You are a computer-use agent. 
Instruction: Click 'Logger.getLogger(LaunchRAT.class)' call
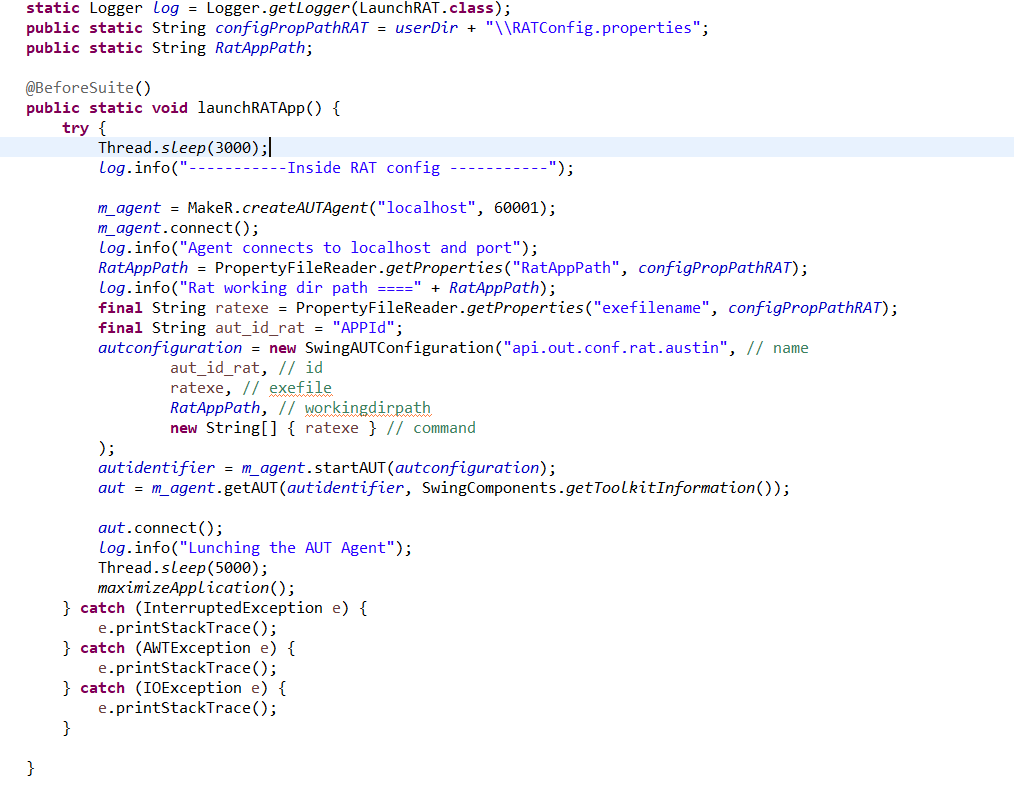tap(354, 8)
